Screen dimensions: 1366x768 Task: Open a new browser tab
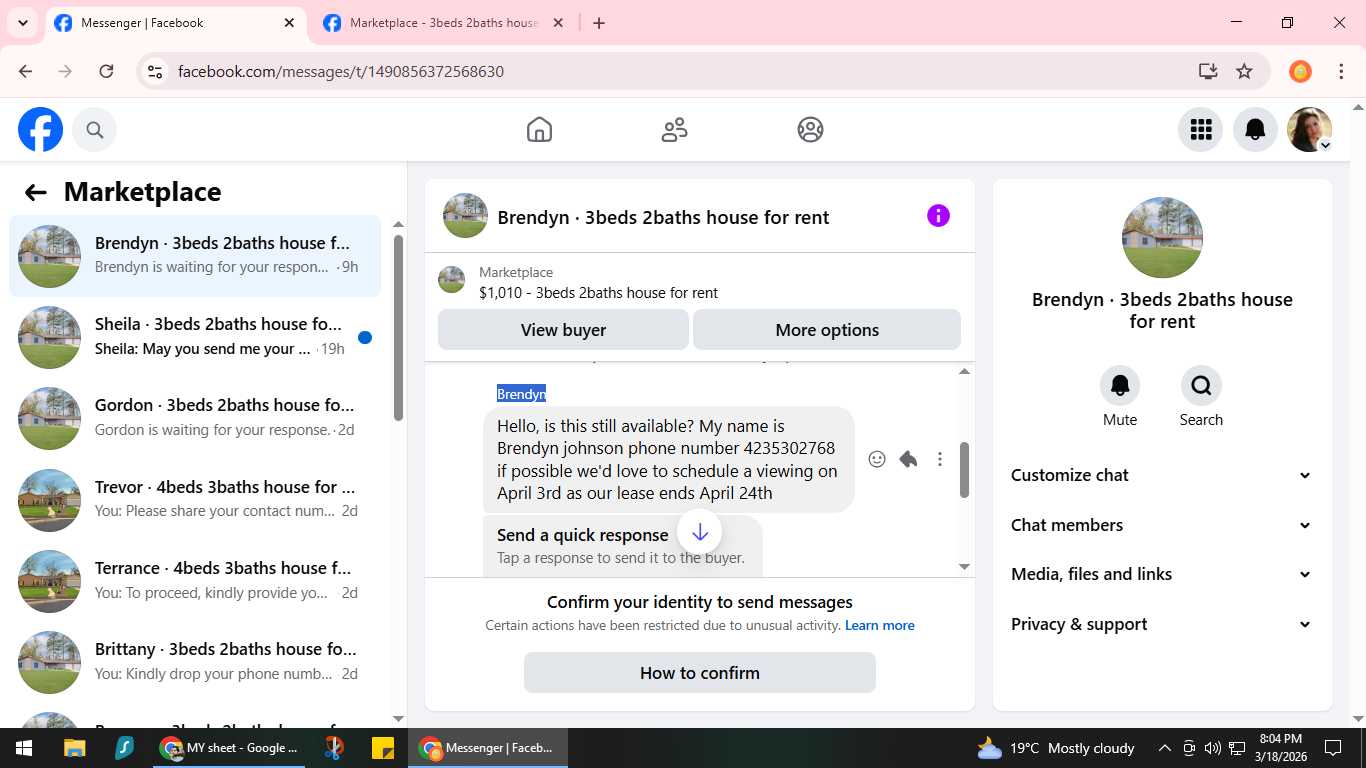(599, 23)
